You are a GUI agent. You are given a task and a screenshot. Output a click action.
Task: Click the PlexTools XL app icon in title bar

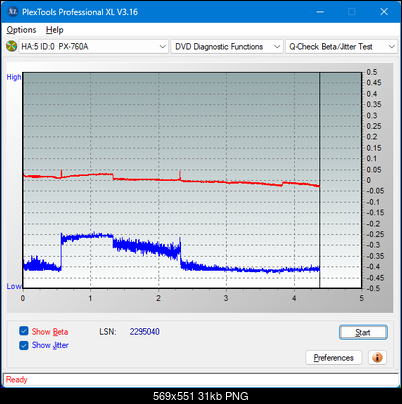pos(12,12)
